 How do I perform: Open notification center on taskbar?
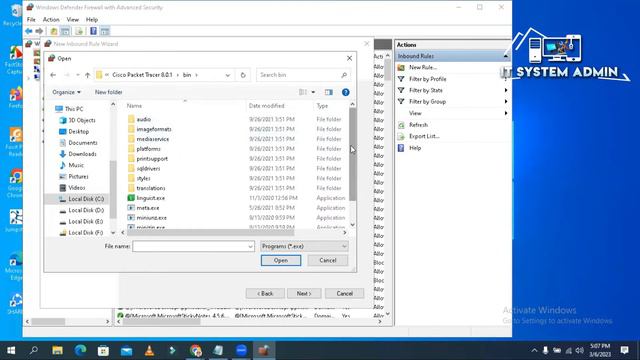point(624,350)
